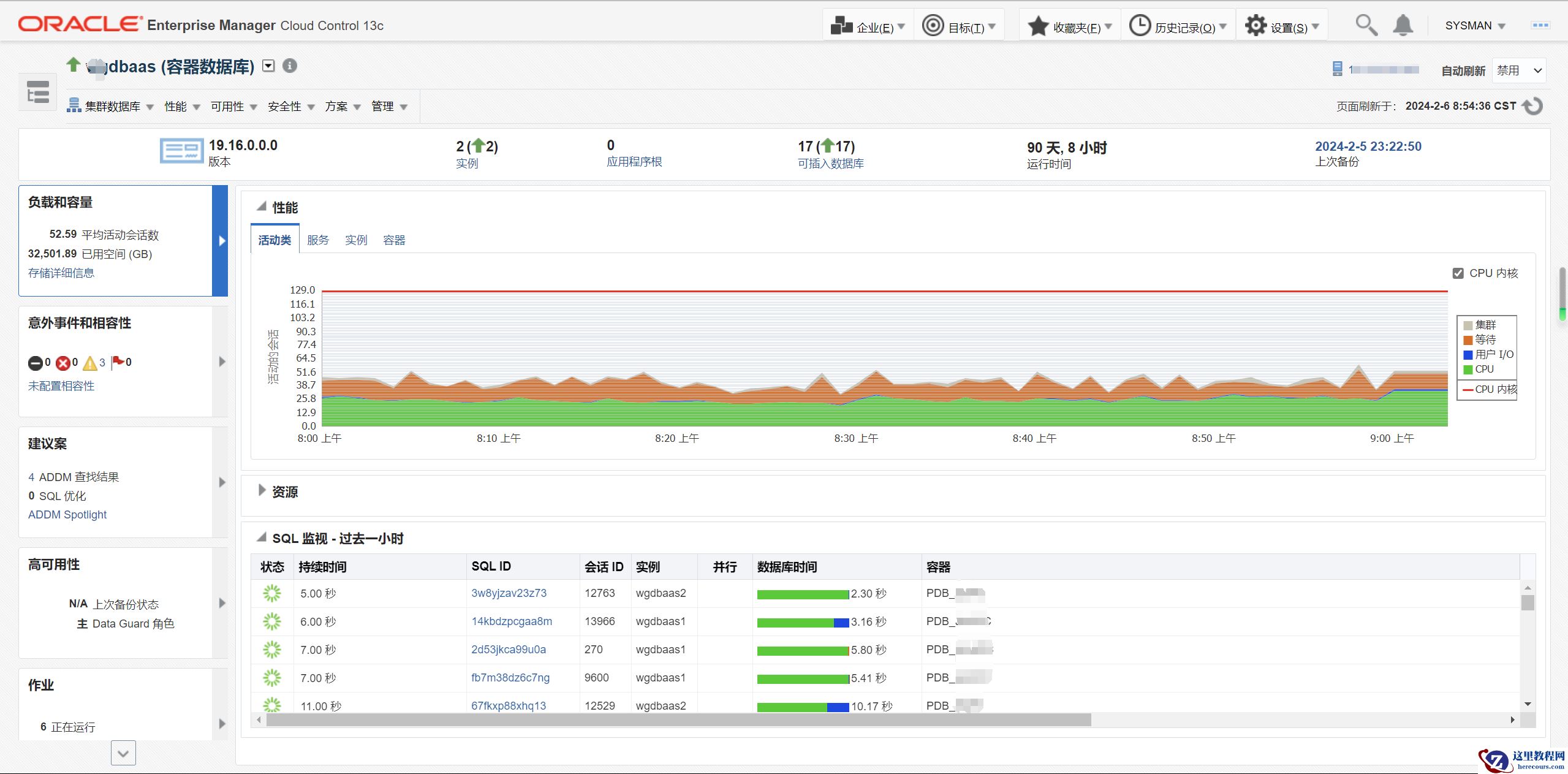Click the 等待 orange legend swatch
1568x774 pixels.
tap(1468, 340)
